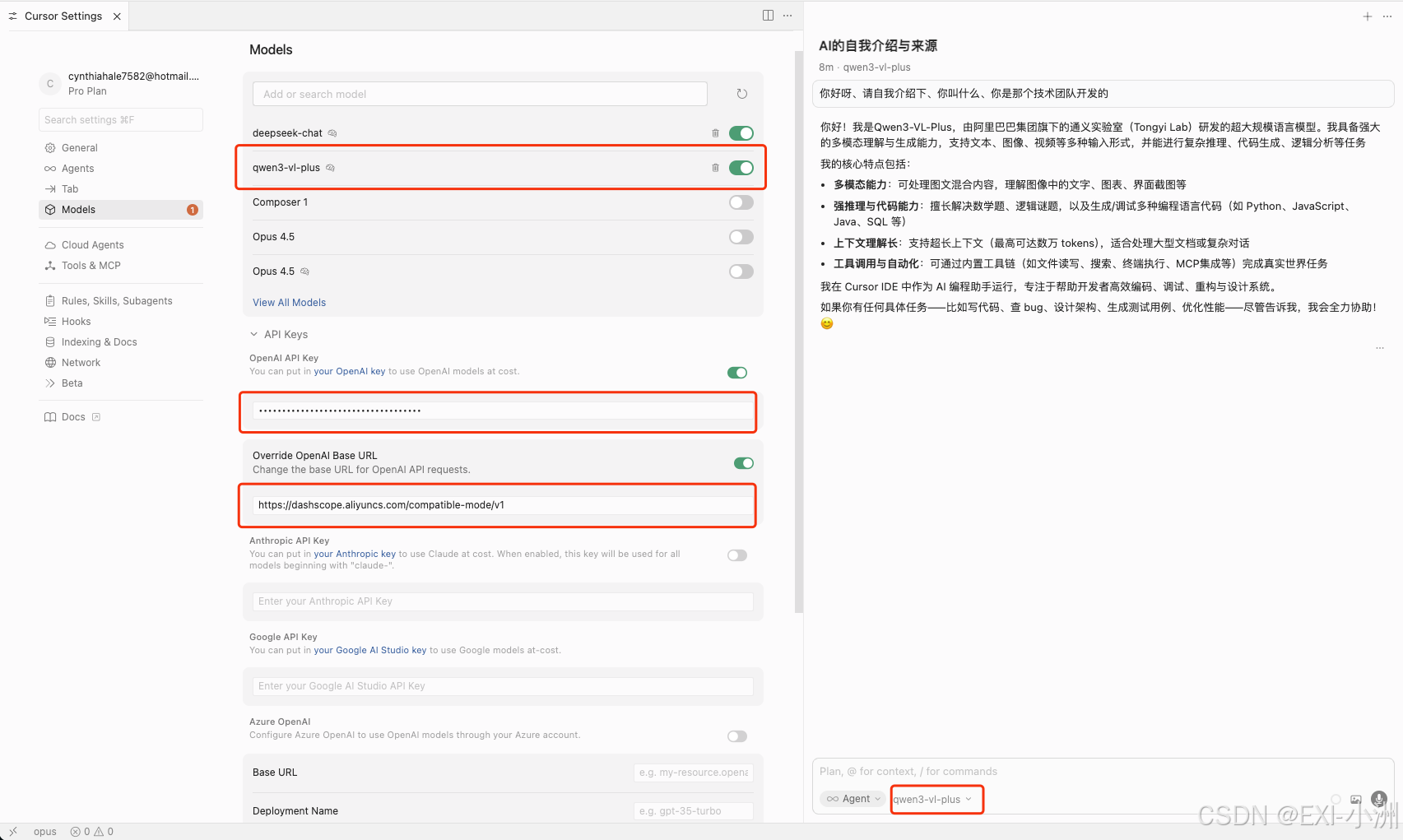Click the settings scrollbar thumb
The image size is (1403, 840).
coord(798,332)
